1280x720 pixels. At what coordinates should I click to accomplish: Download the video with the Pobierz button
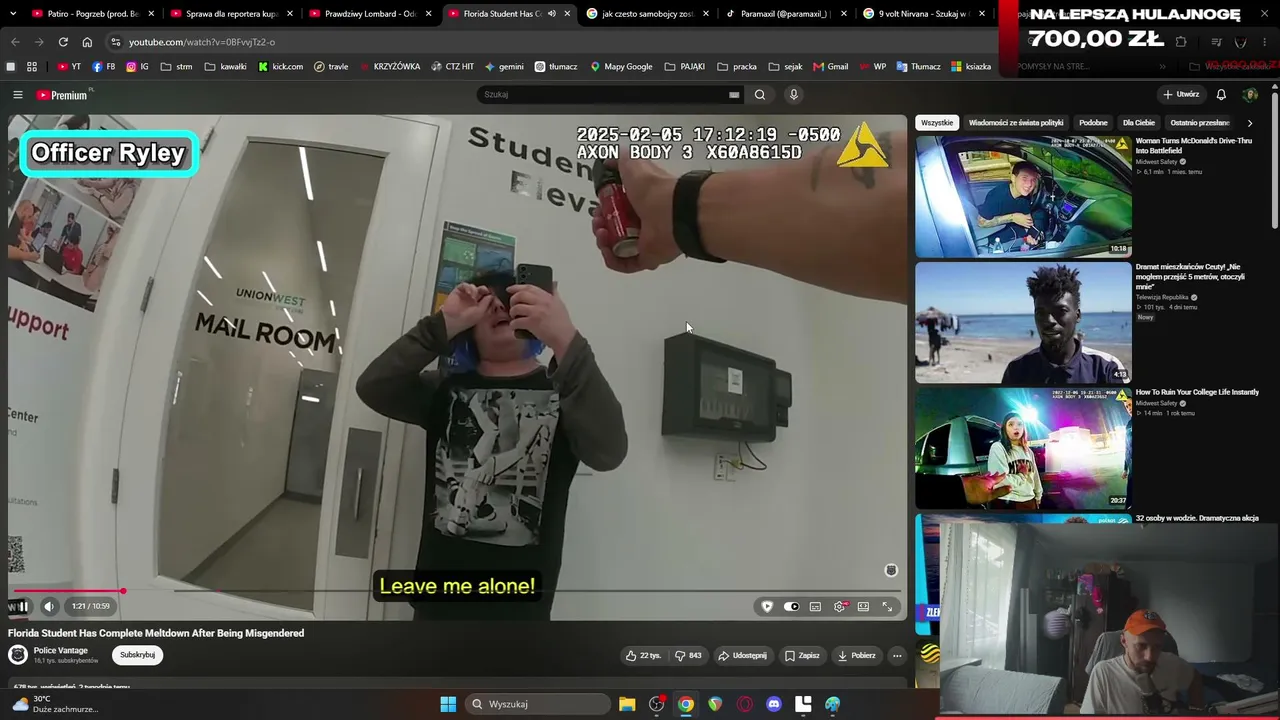(857, 656)
